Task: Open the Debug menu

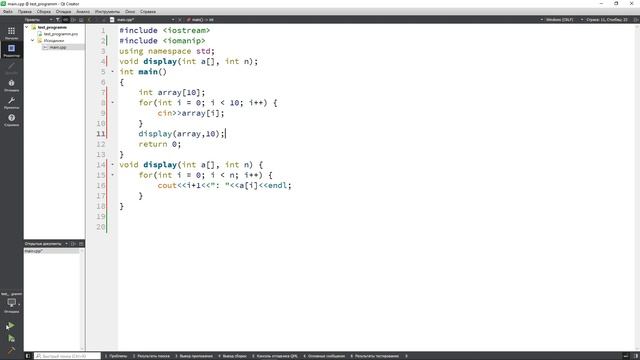Action: pyautogui.click(x=63, y=11)
